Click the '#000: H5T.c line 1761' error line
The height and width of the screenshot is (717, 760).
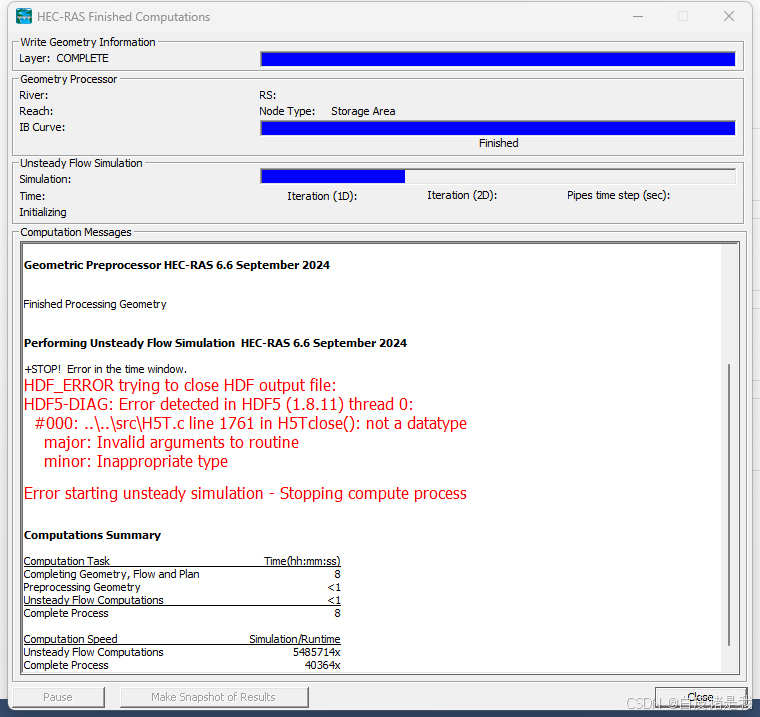pyautogui.click(x=251, y=423)
